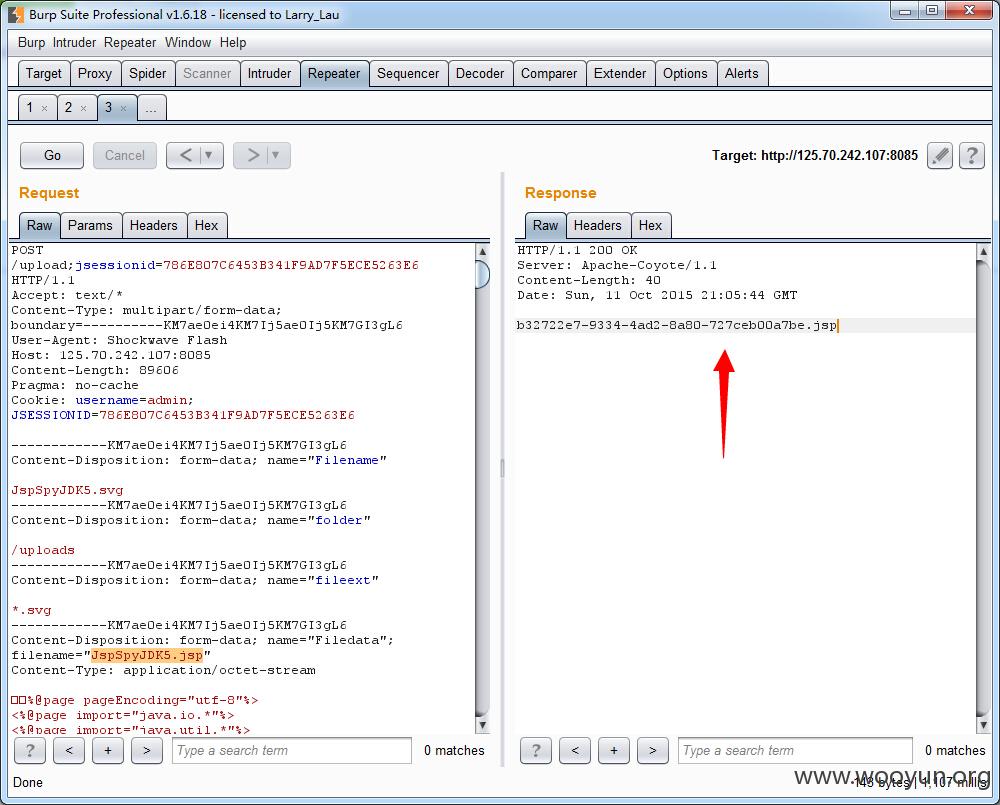Click the Target URL label text
The height and width of the screenshot is (805, 1000).
click(x=815, y=156)
